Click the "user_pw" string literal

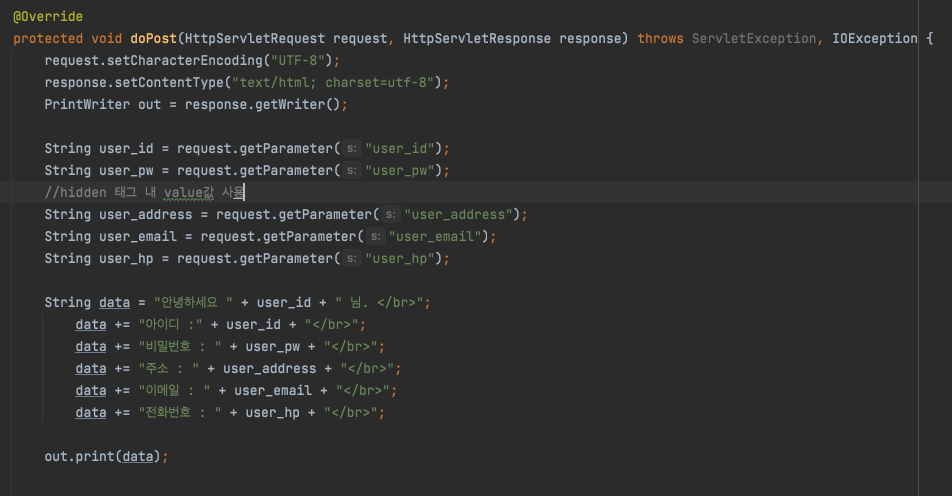click(x=400, y=170)
